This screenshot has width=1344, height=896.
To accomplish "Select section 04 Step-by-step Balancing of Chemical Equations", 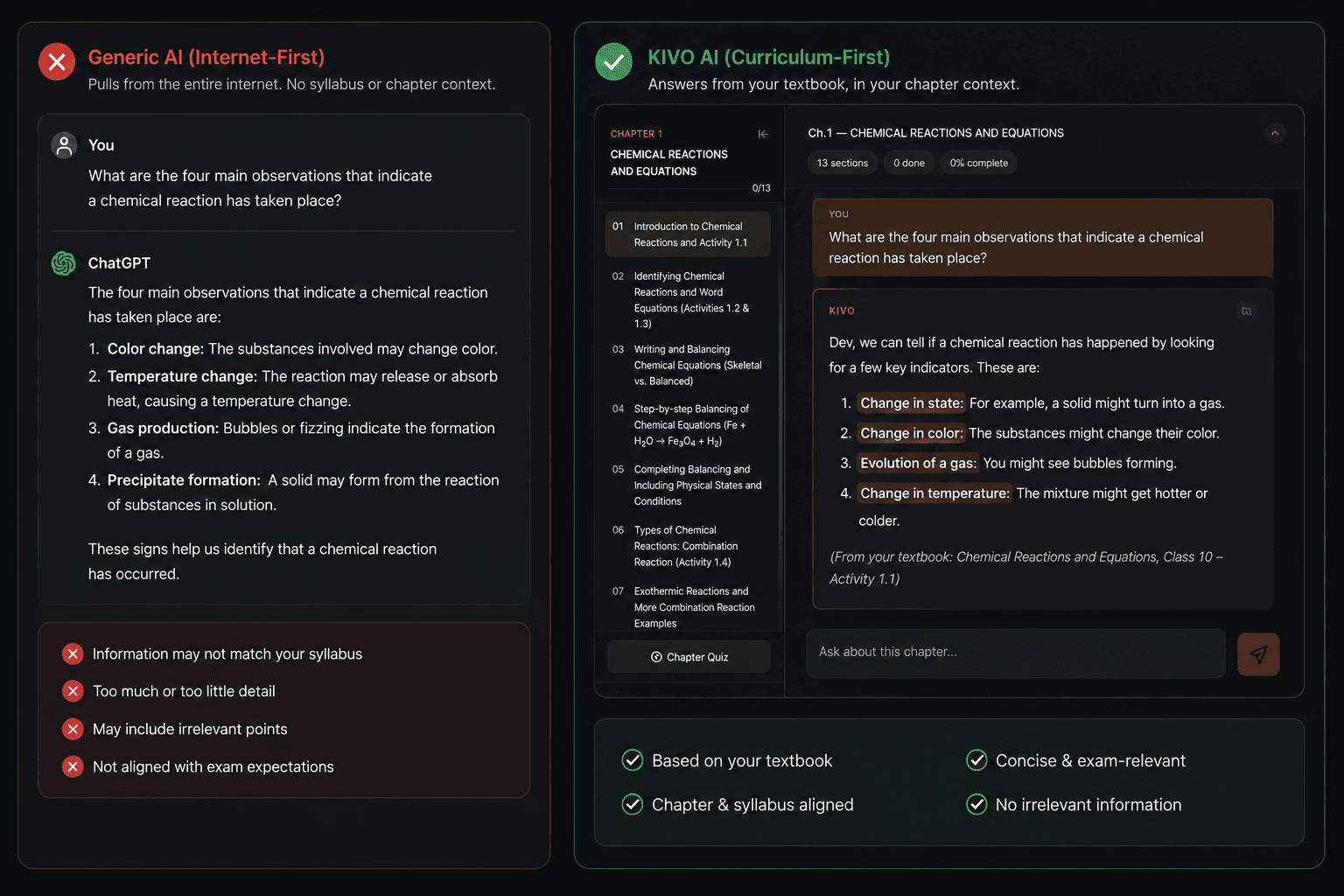I will 688,425.
